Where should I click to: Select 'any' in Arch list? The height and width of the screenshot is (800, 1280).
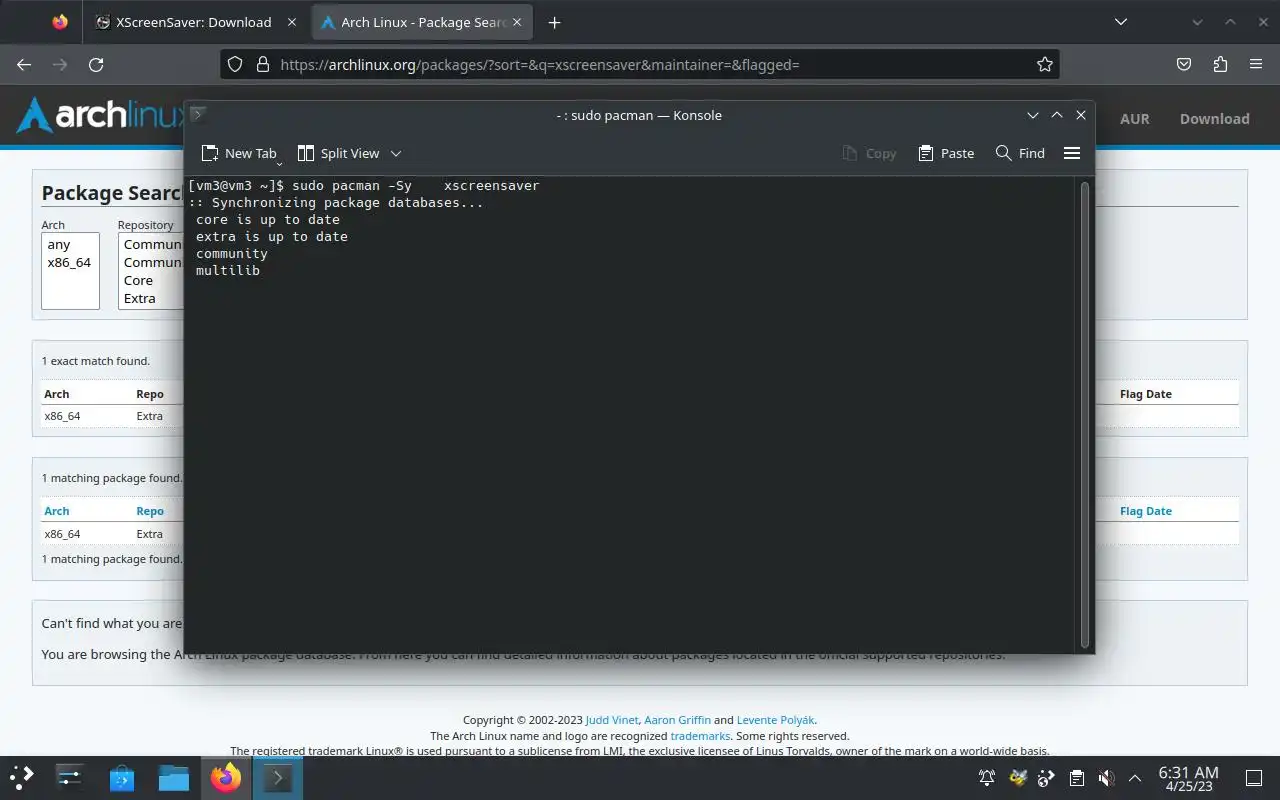point(59,244)
